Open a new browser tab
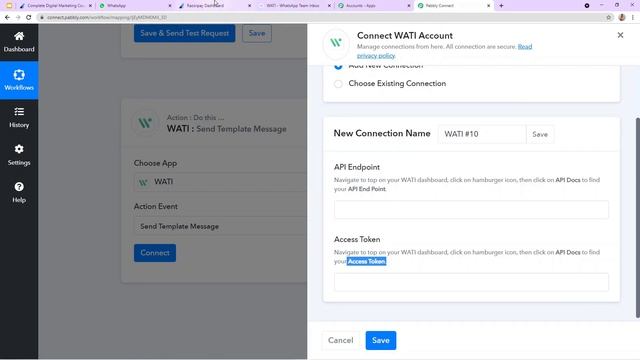The image size is (640, 360). click(501, 6)
